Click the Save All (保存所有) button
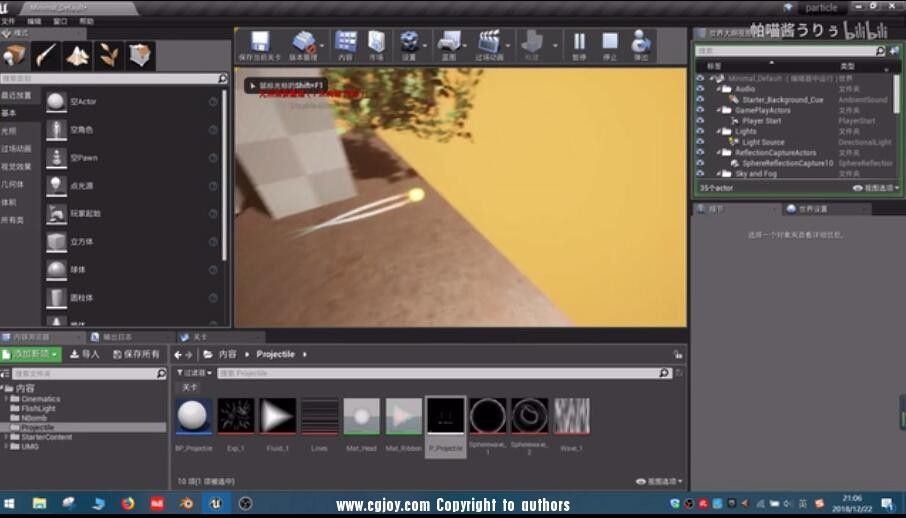906x518 pixels. point(136,354)
